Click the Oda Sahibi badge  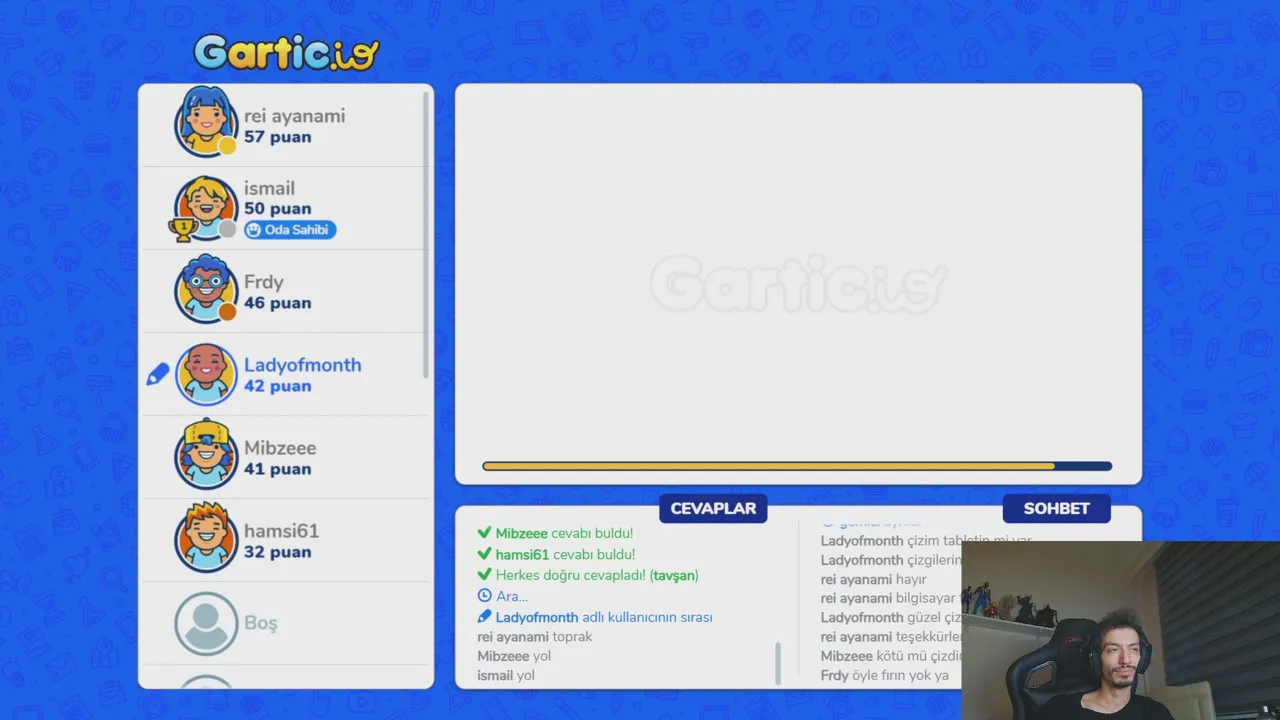[290, 230]
